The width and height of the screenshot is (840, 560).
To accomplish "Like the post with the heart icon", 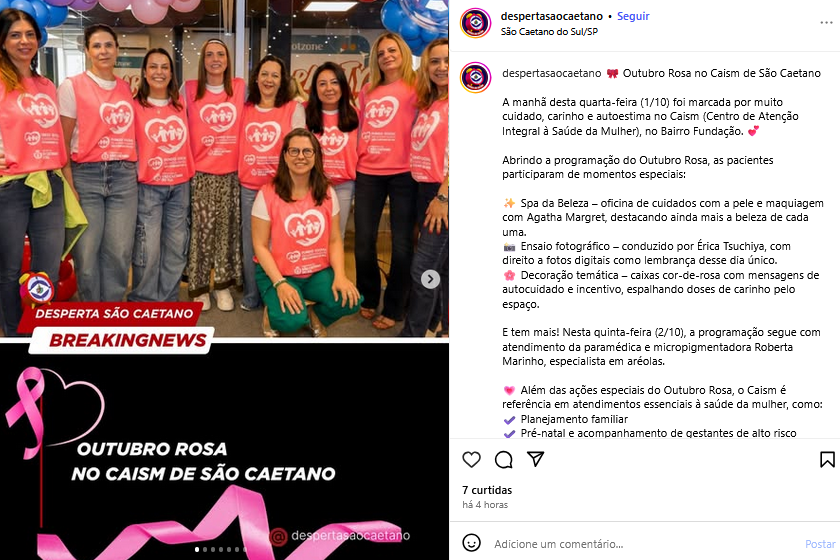I will [471, 459].
